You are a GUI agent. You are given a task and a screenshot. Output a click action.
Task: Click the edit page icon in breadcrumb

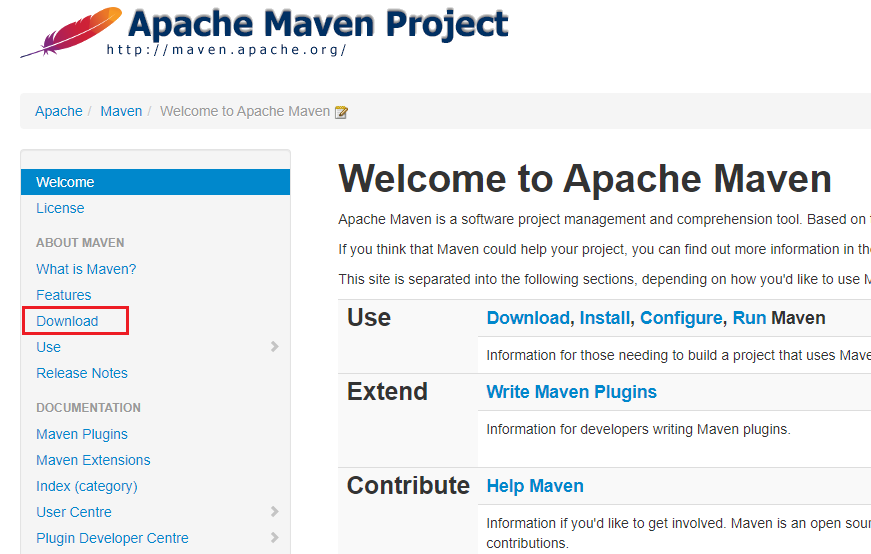coord(341,112)
